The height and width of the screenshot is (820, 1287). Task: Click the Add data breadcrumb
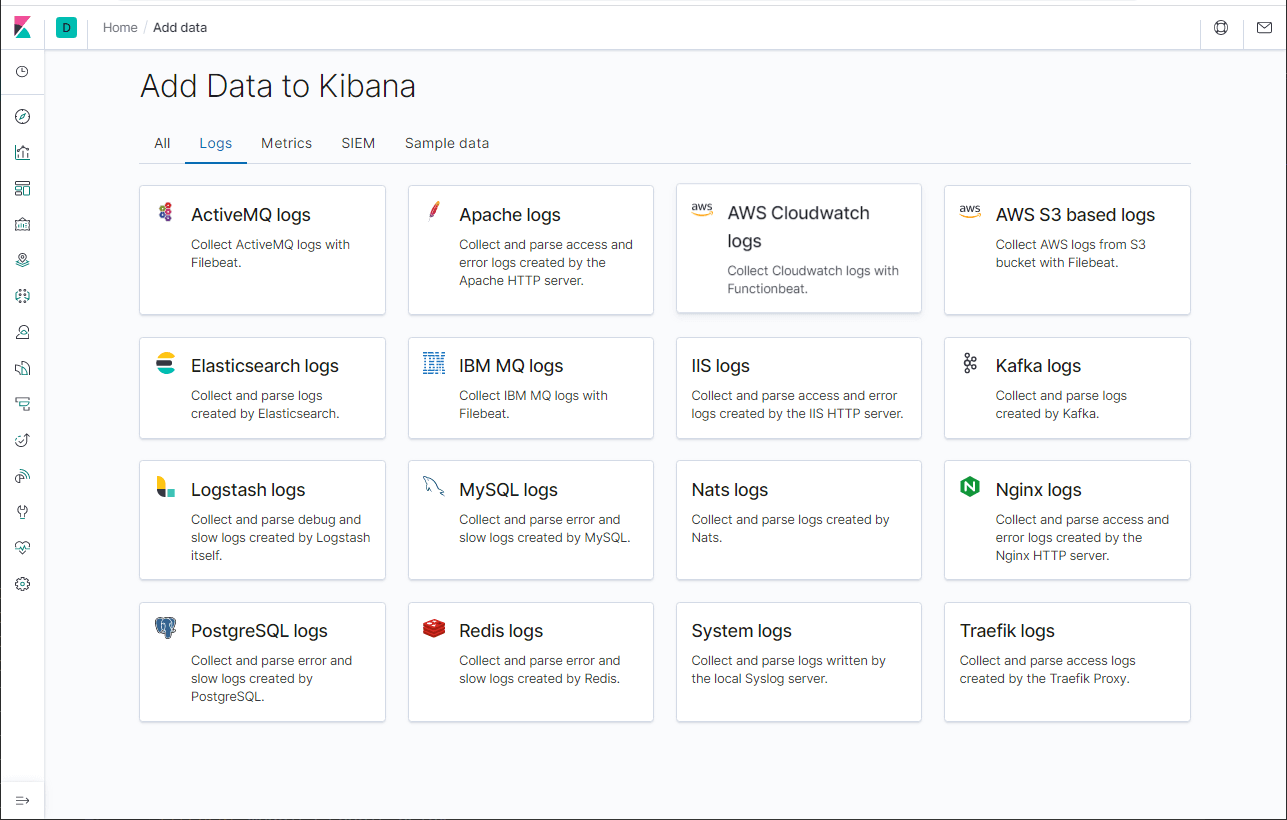(x=180, y=27)
